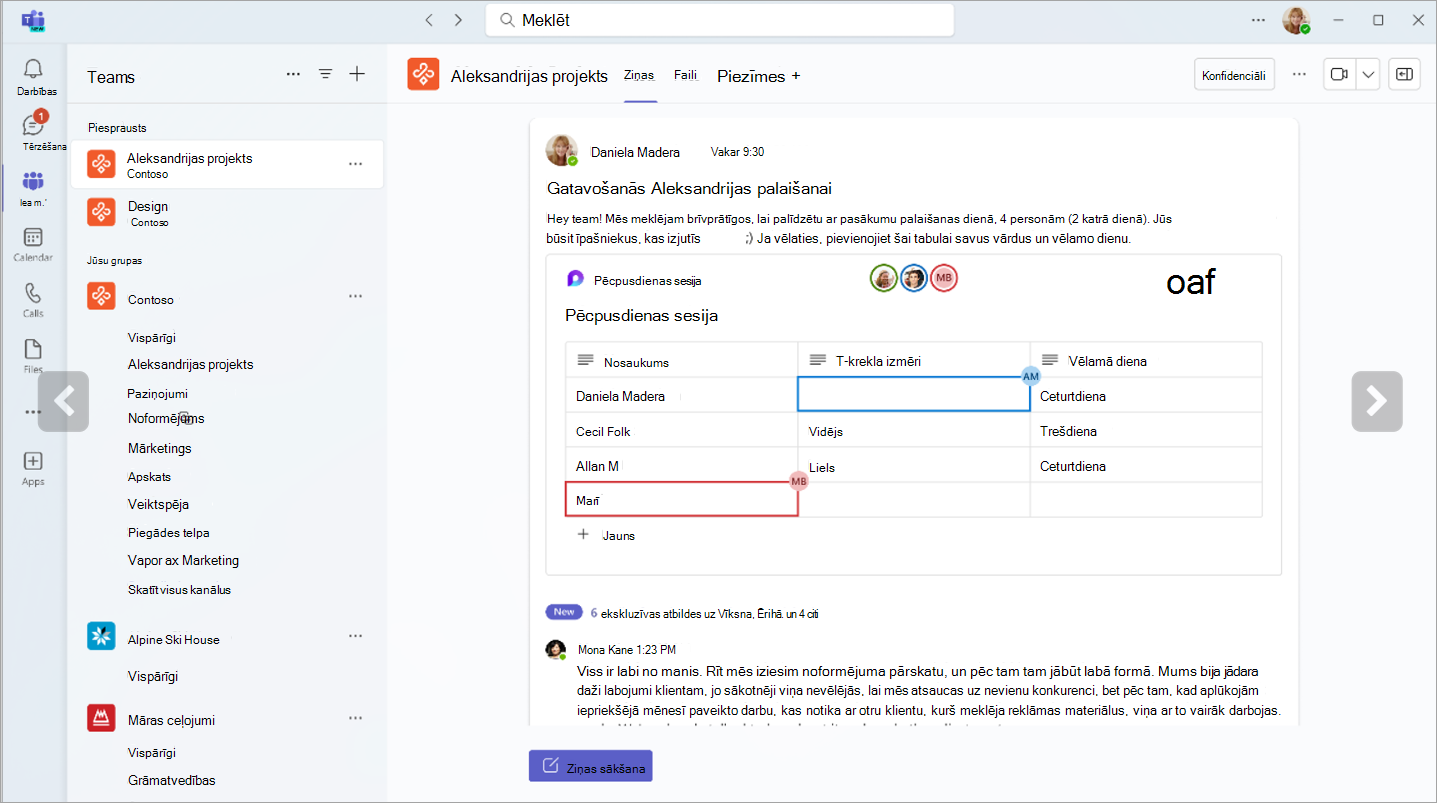Click the filter teams icon
This screenshot has height=803, width=1437.
pyautogui.click(x=325, y=74)
